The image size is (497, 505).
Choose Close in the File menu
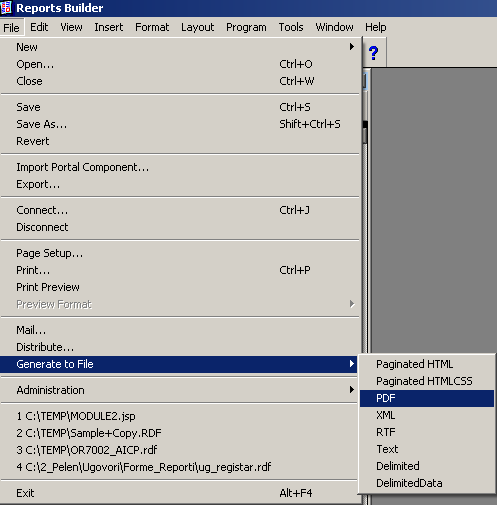click(180, 81)
